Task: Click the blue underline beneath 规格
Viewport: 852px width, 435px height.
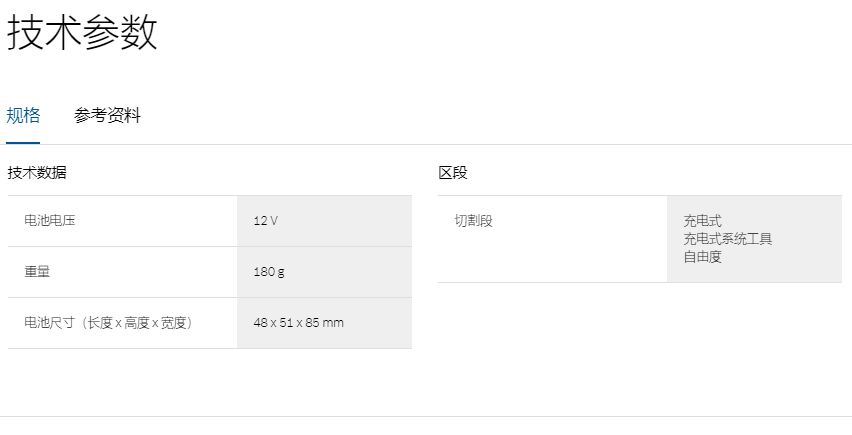Action: click(x=23, y=143)
